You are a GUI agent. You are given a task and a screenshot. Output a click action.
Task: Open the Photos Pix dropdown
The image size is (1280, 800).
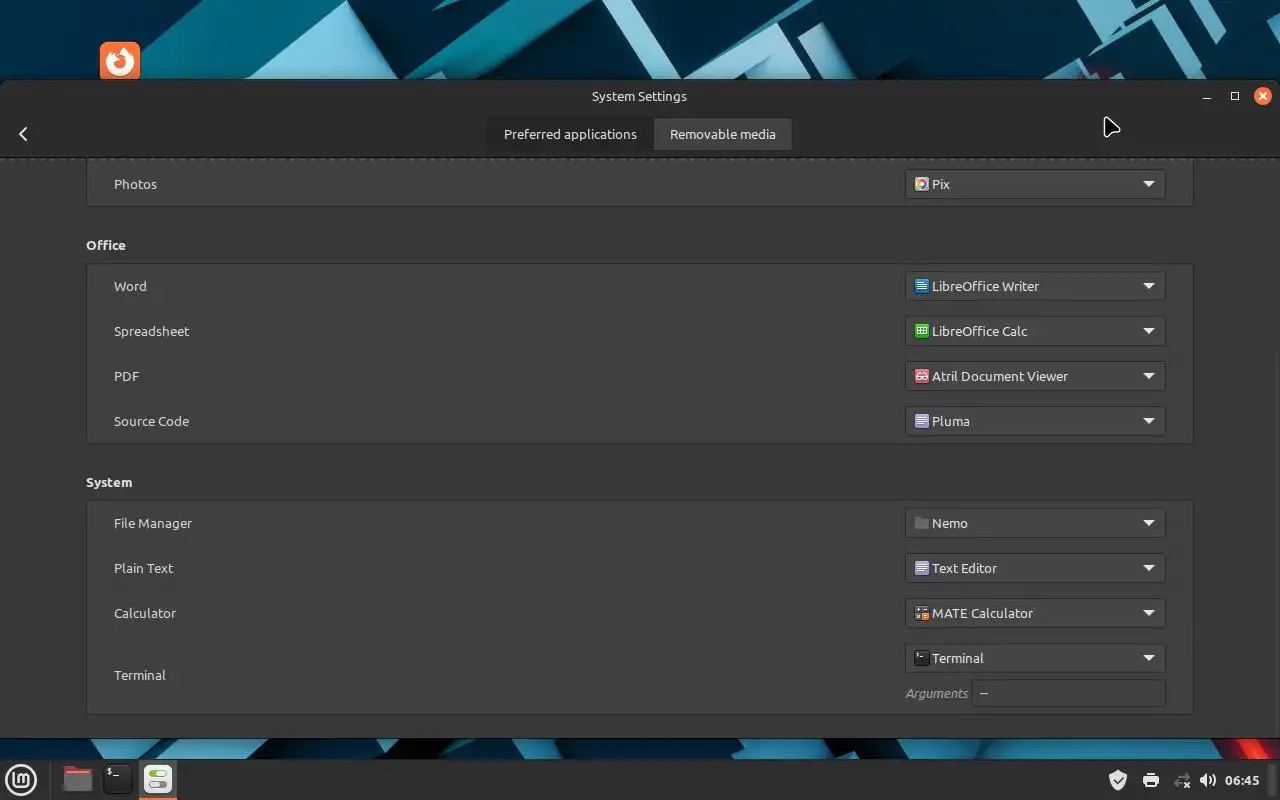point(1035,184)
